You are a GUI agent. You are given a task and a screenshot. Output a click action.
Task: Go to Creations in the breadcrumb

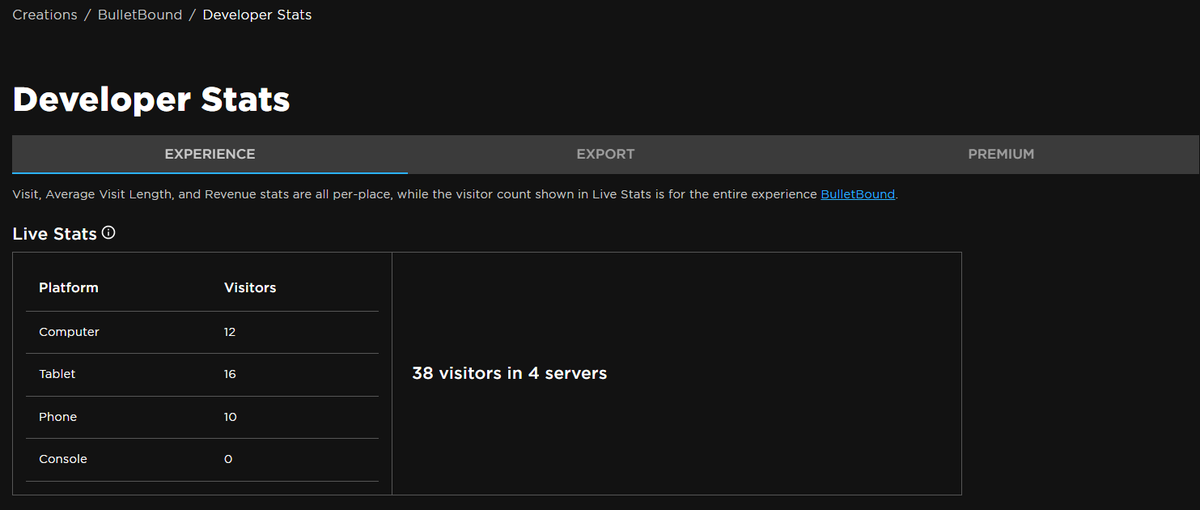(x=45, y=15)
